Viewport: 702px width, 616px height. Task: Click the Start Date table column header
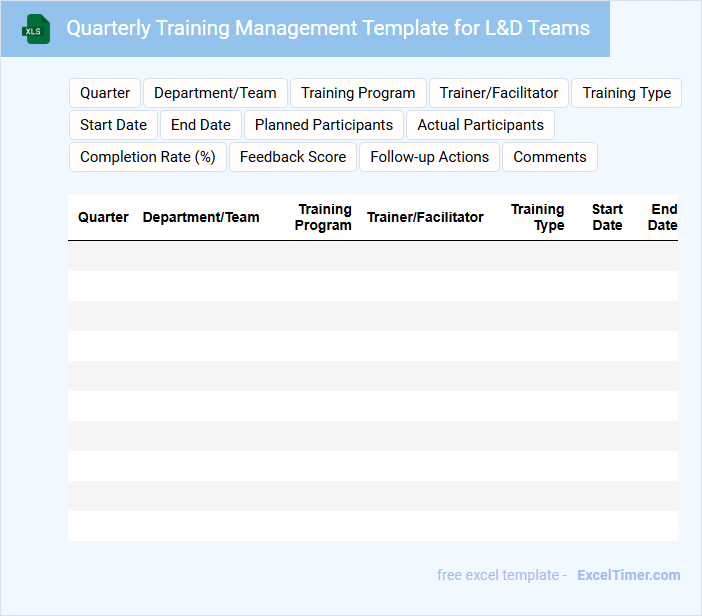click(607, 217)
